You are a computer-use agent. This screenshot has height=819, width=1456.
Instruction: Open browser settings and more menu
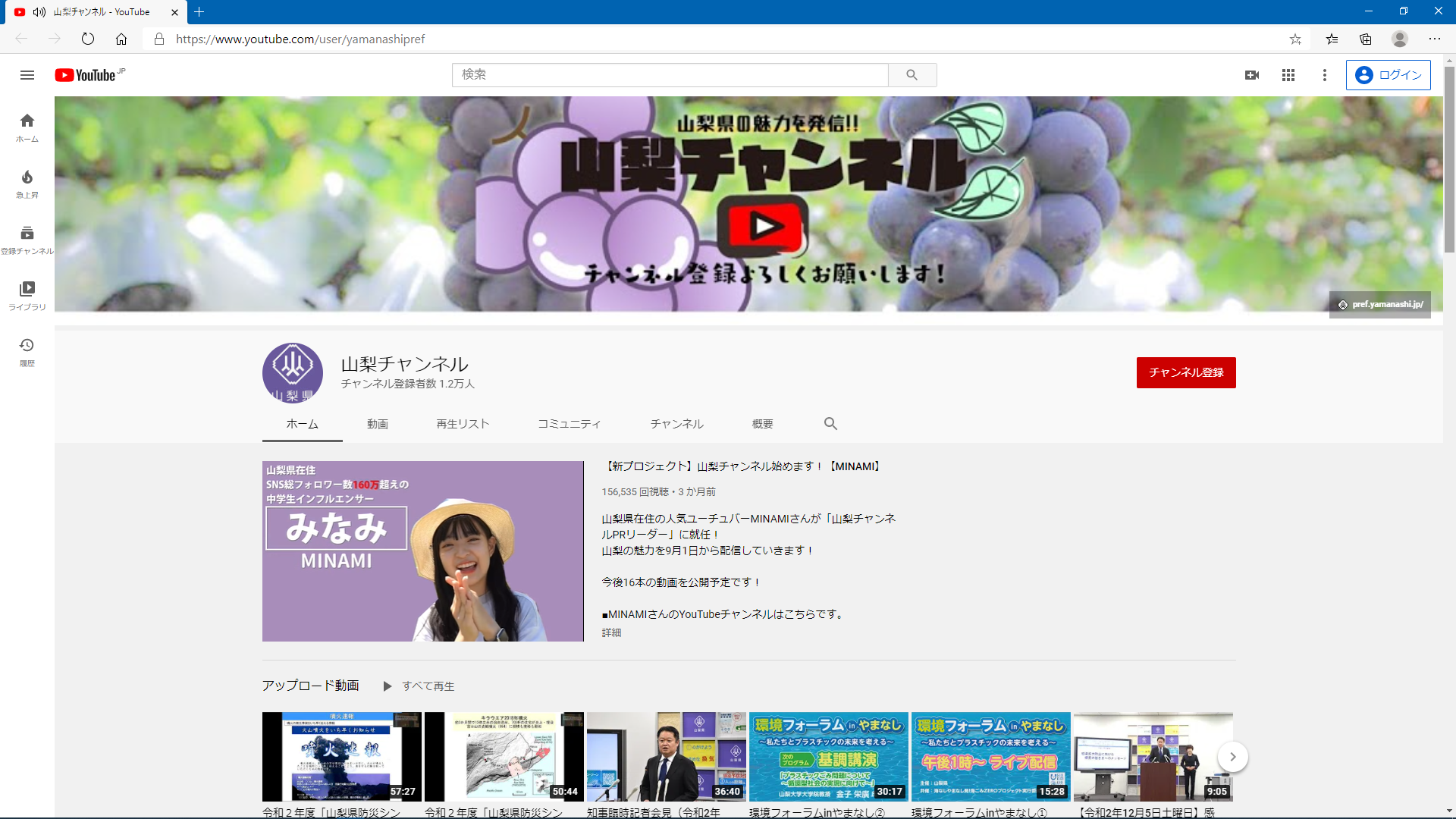tap(1435, 39)
